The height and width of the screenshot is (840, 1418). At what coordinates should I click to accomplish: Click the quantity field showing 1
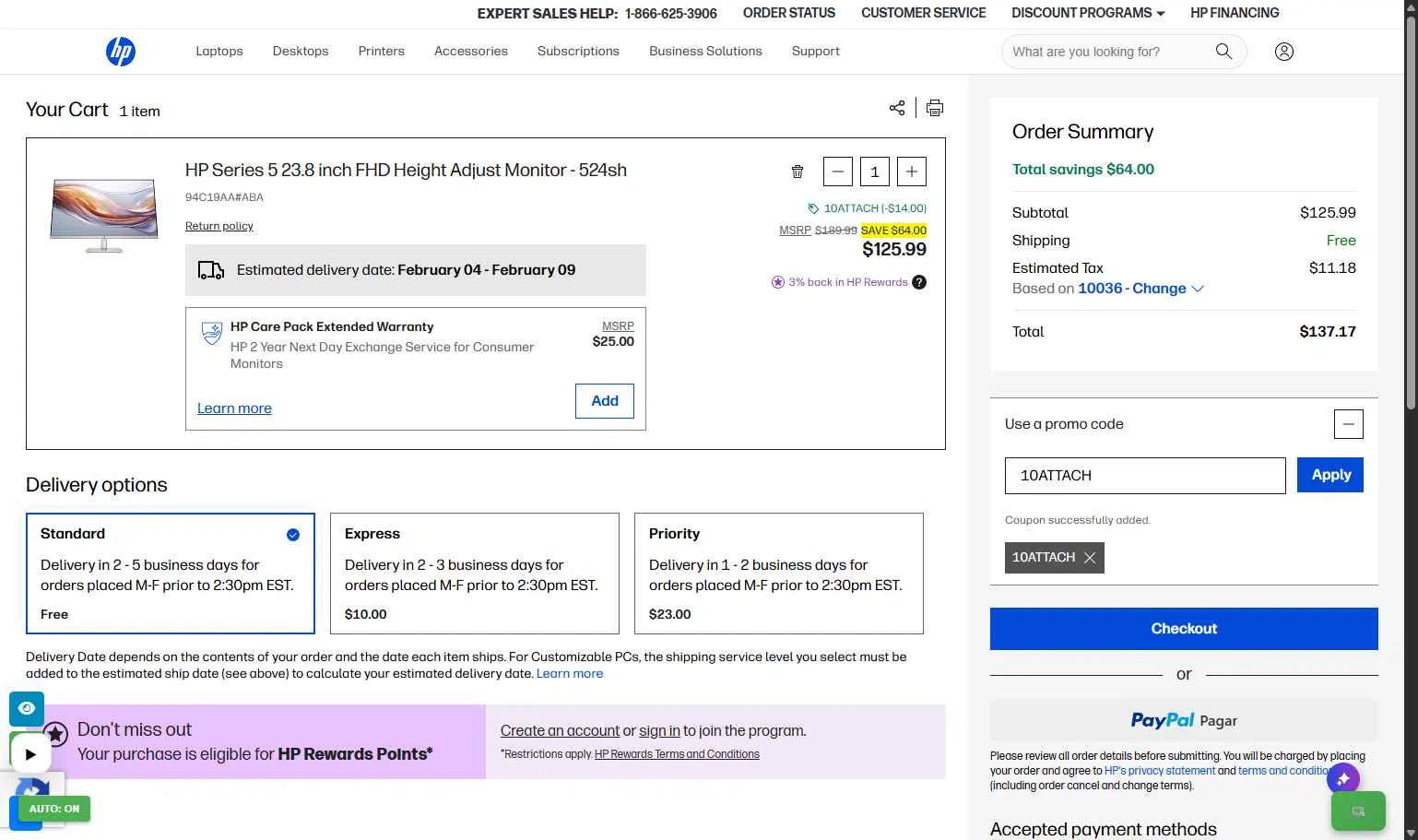point(875,172)
